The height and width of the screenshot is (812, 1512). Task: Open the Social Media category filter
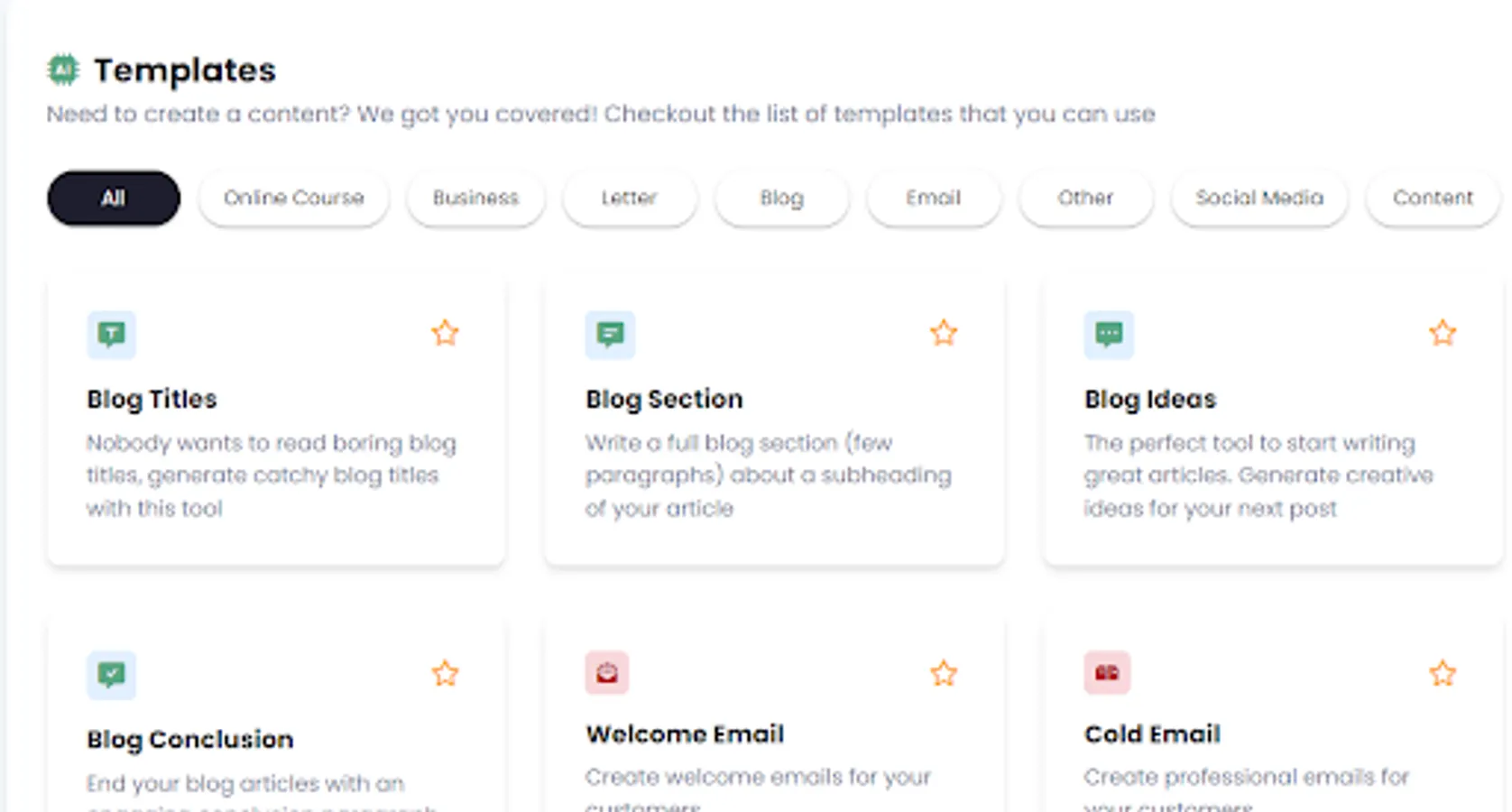[1258, 198]
